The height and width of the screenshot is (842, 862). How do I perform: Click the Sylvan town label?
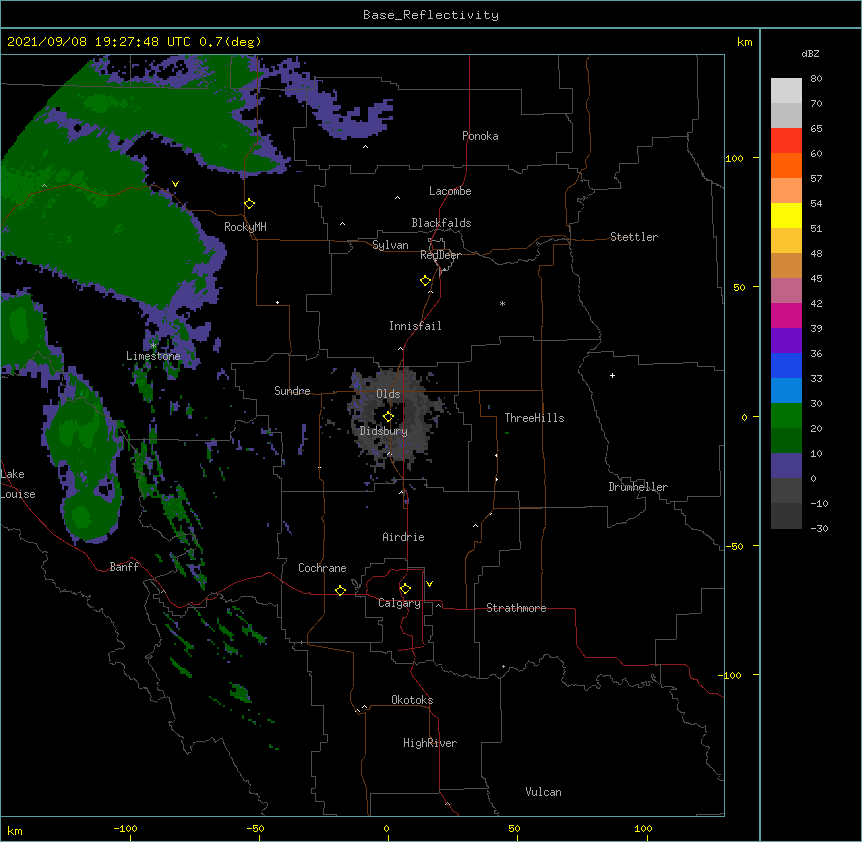point(390,245)
